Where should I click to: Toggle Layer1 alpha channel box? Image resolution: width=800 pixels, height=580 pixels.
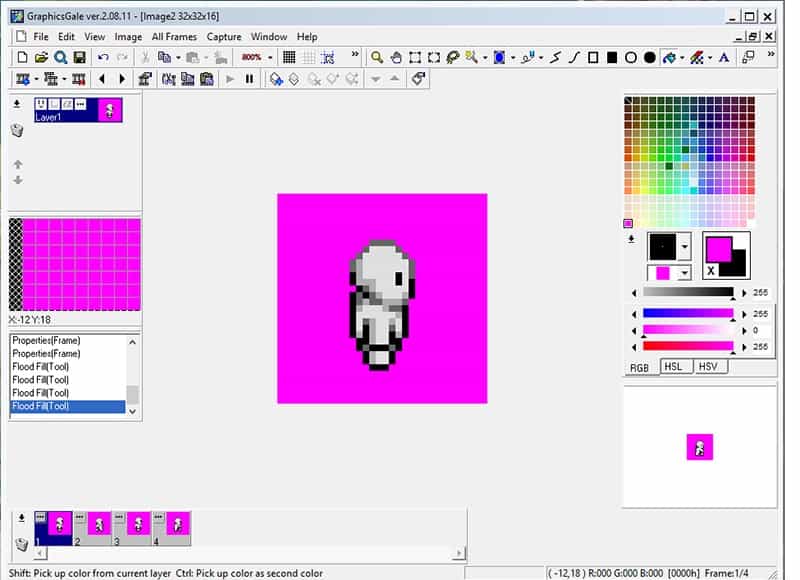tap(67, 104)
